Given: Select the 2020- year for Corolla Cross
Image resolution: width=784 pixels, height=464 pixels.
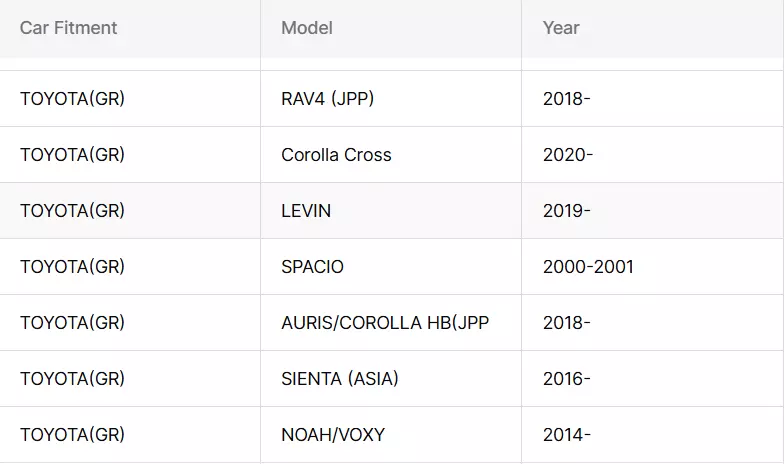Looking at the screenshot, I should pos(568,154).
